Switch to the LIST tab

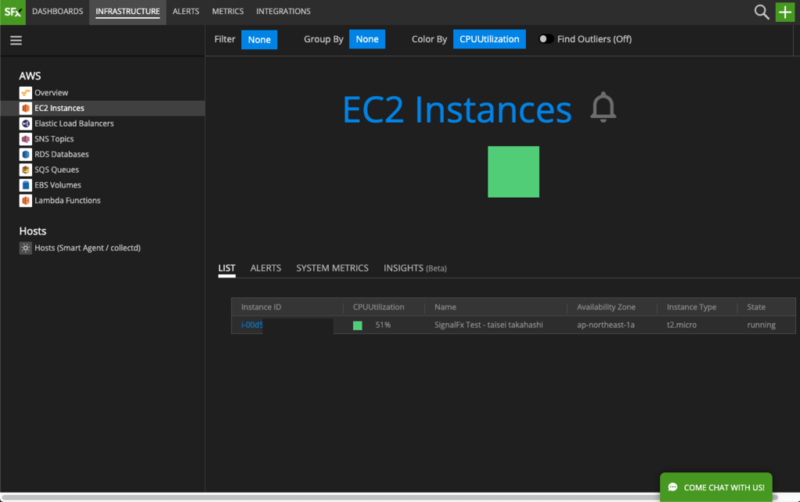[x=227, y=268]
